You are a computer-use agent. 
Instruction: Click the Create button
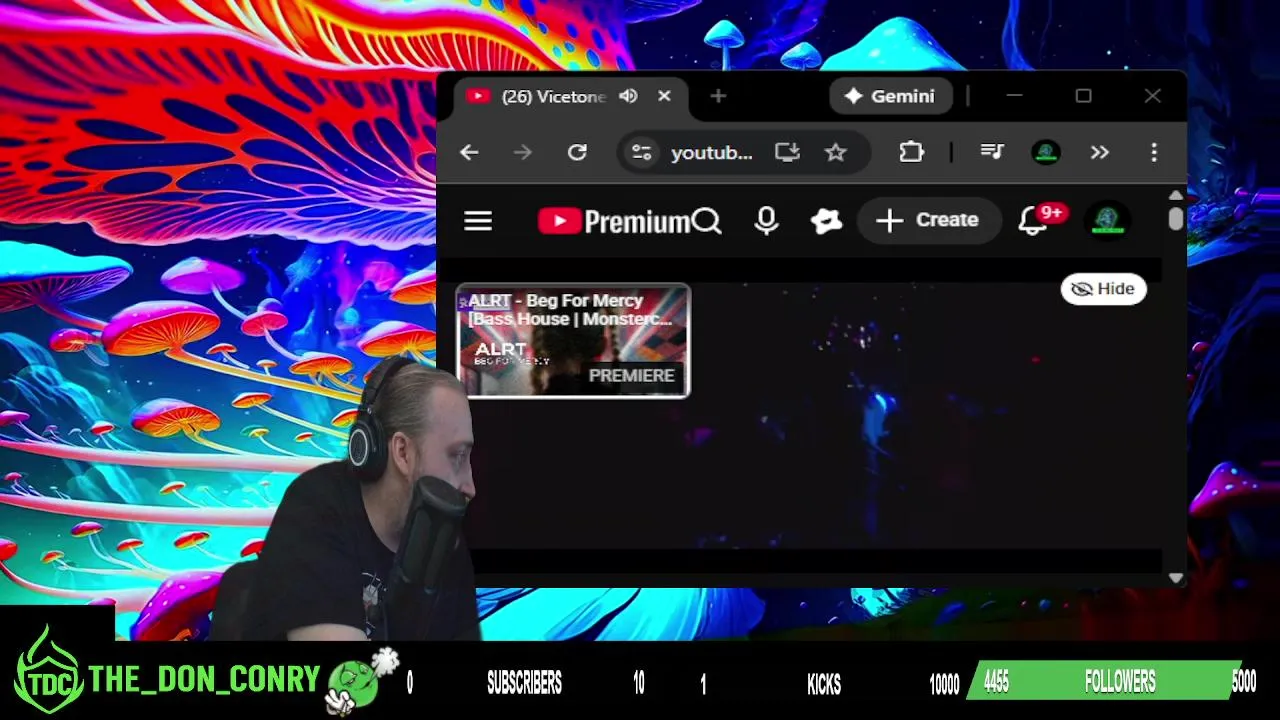(929, 220)
